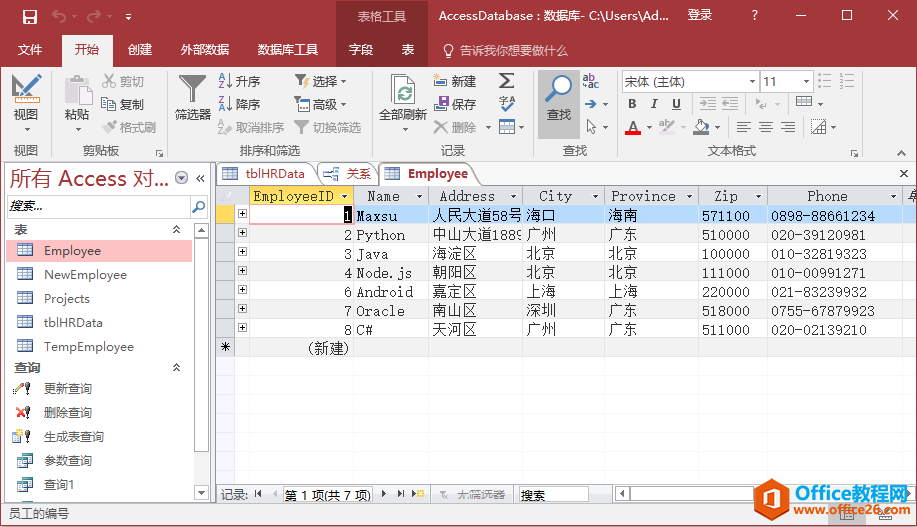Open the Projects table in navigation pane
This screenshot has width=917, height=527.
click(x=66, y=298)
